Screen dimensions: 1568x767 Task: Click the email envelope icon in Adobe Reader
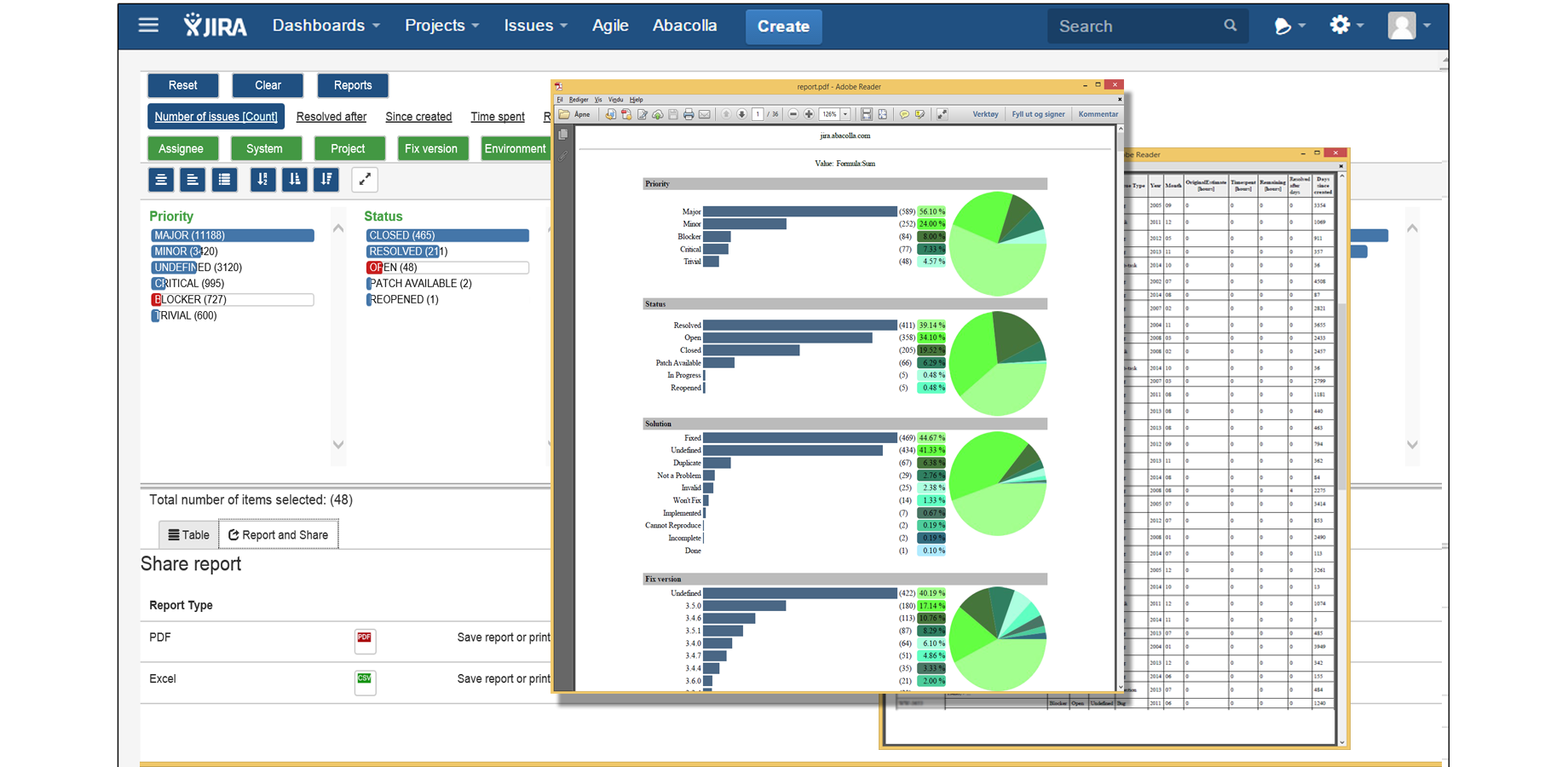click(x=705, y=114)
